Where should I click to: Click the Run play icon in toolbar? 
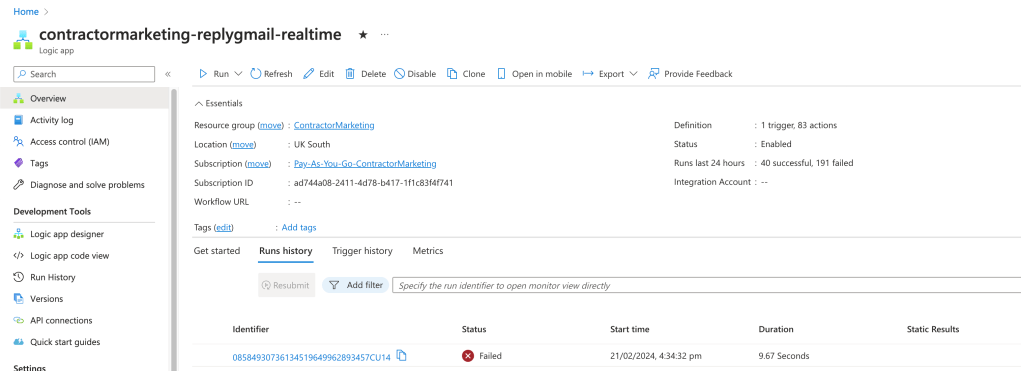click(x=203, y=74)
